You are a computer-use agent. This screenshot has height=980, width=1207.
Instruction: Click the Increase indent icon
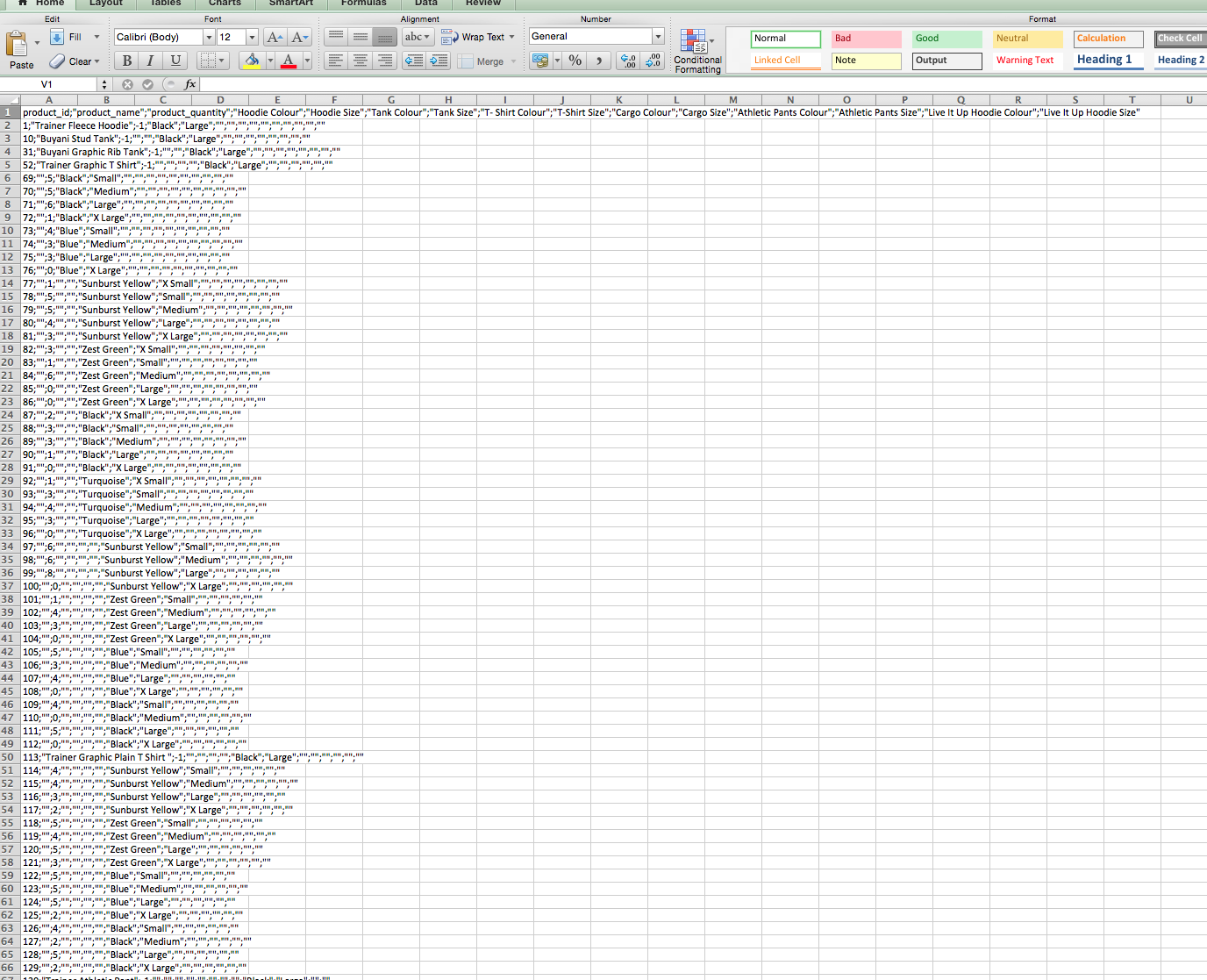pos(439,61)
